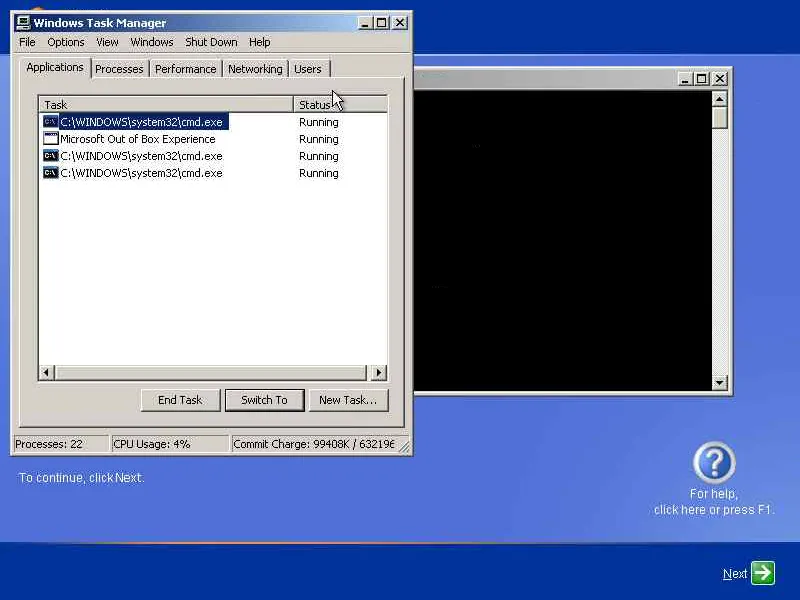Click inside the black command prompt area

tap(563, 240)
